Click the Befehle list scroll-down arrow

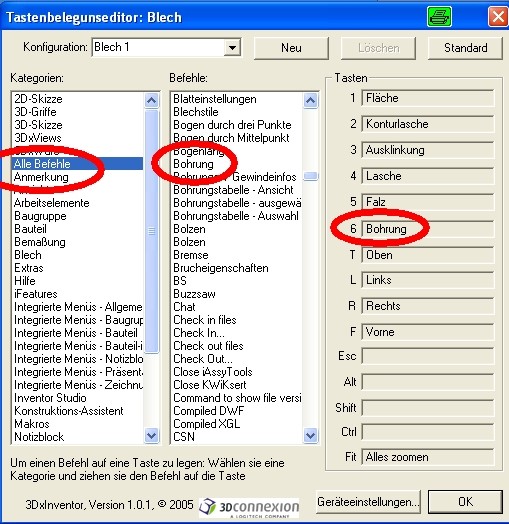pos(310,435)
